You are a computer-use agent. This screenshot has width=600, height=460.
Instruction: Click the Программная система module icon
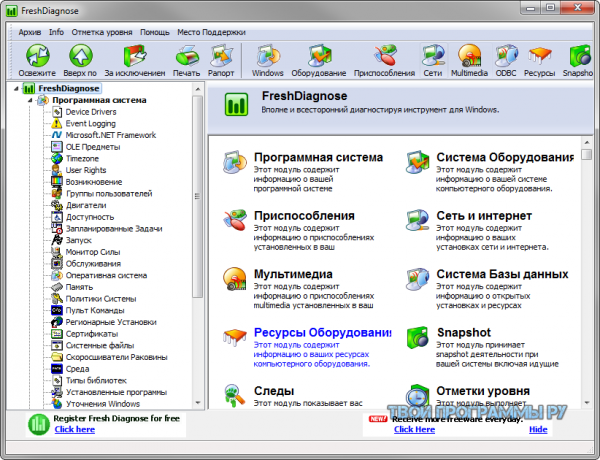[235, 162]
